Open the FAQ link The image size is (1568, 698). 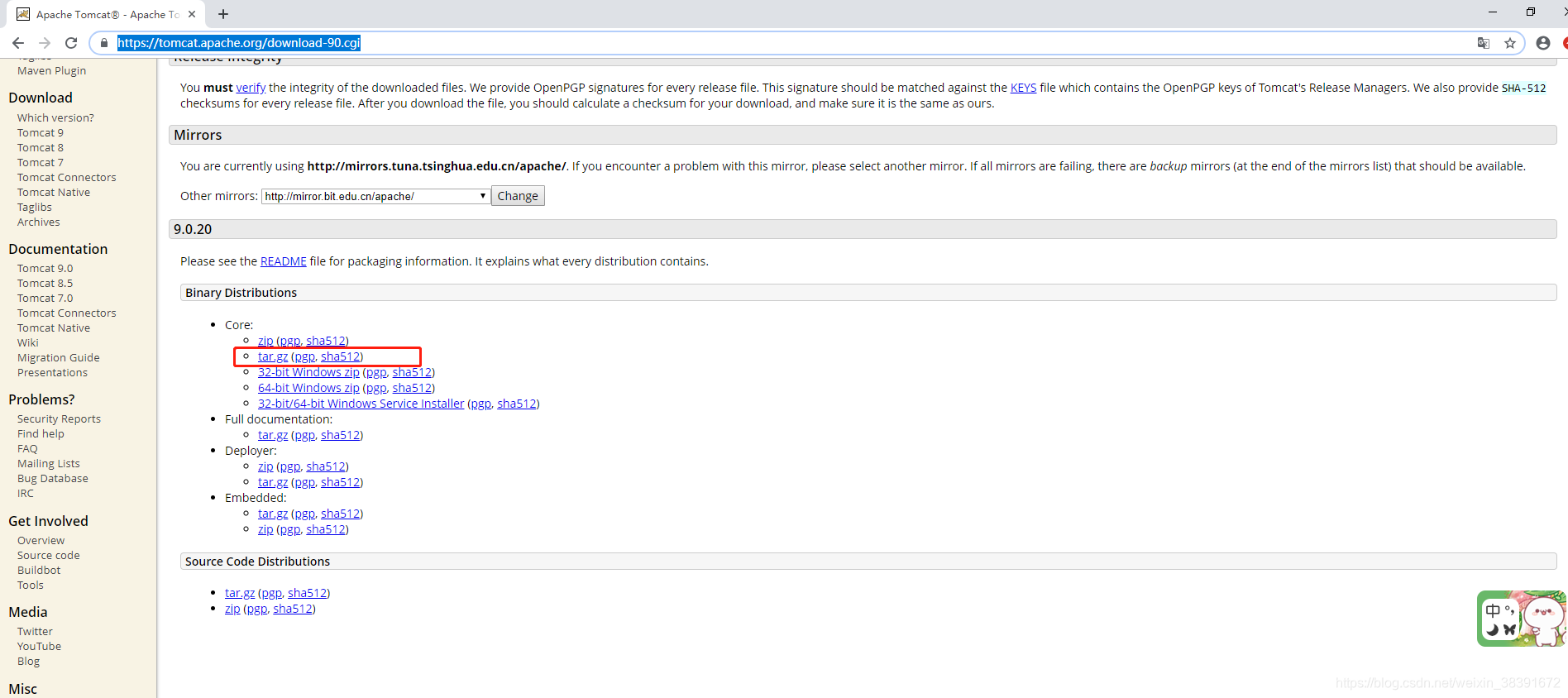click(x=27, y=449)
